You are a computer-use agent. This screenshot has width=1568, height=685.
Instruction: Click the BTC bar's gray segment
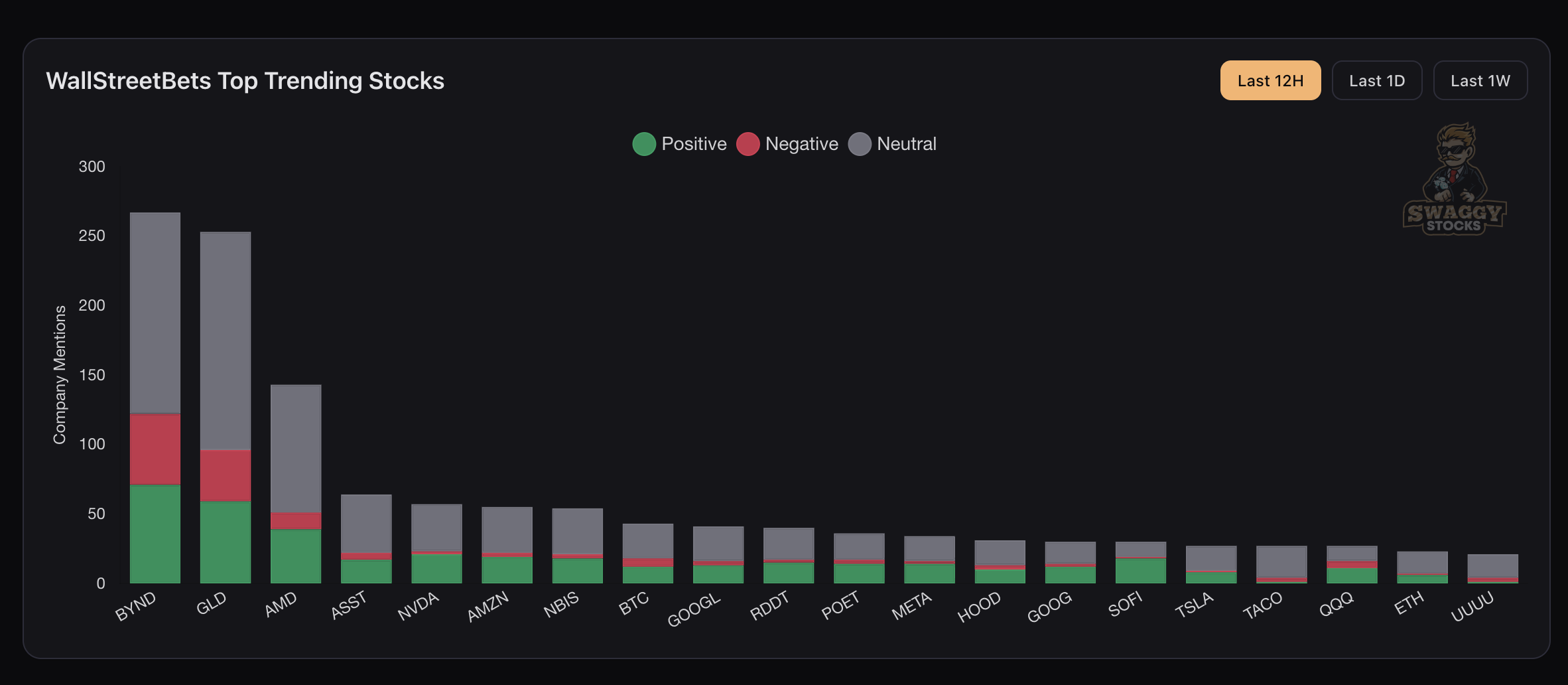(x=648, y=541)
